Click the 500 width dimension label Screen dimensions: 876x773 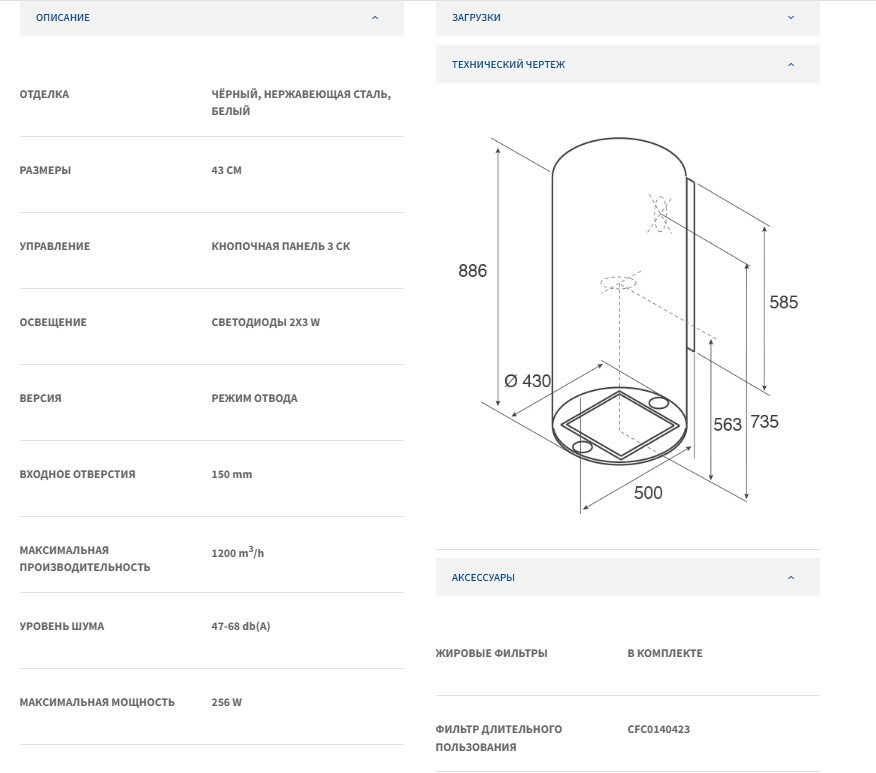click(x=648, y=493)
